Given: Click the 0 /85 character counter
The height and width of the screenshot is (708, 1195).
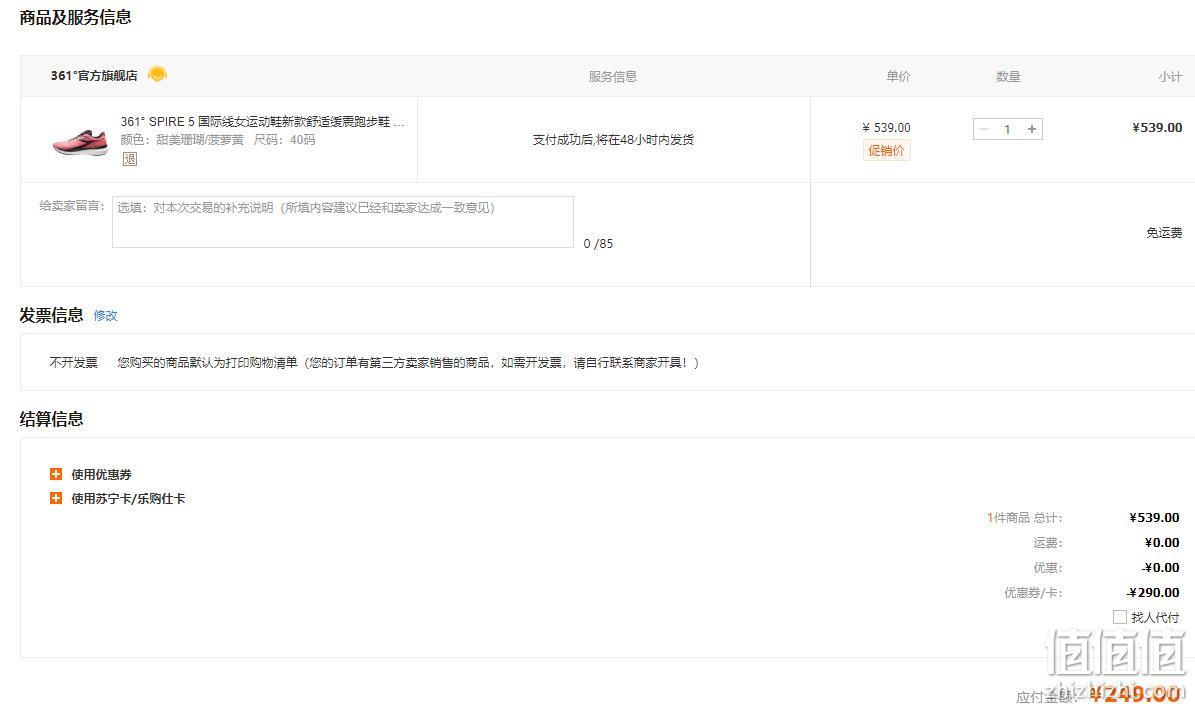Looking at the screenshot, I should (598, 244).
